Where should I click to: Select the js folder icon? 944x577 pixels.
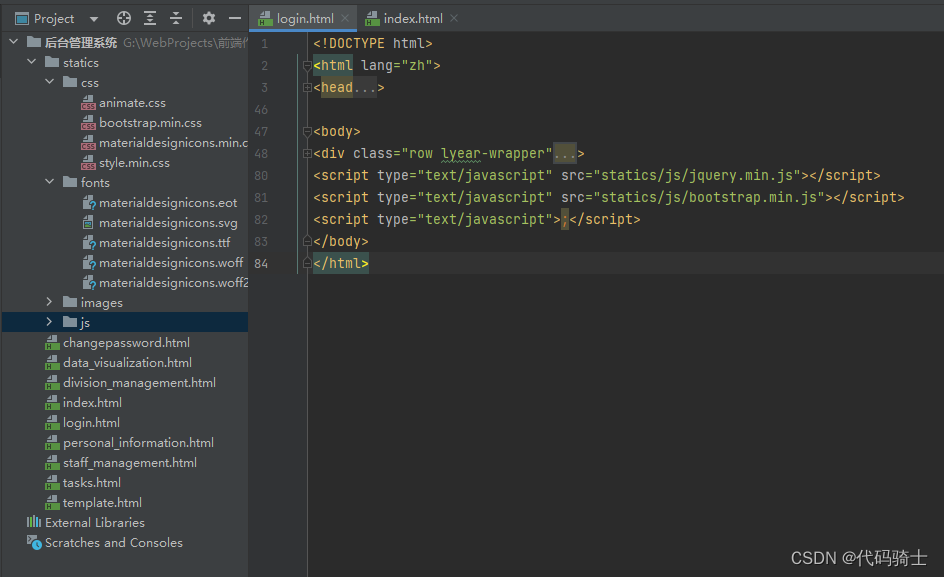(70, 322)
